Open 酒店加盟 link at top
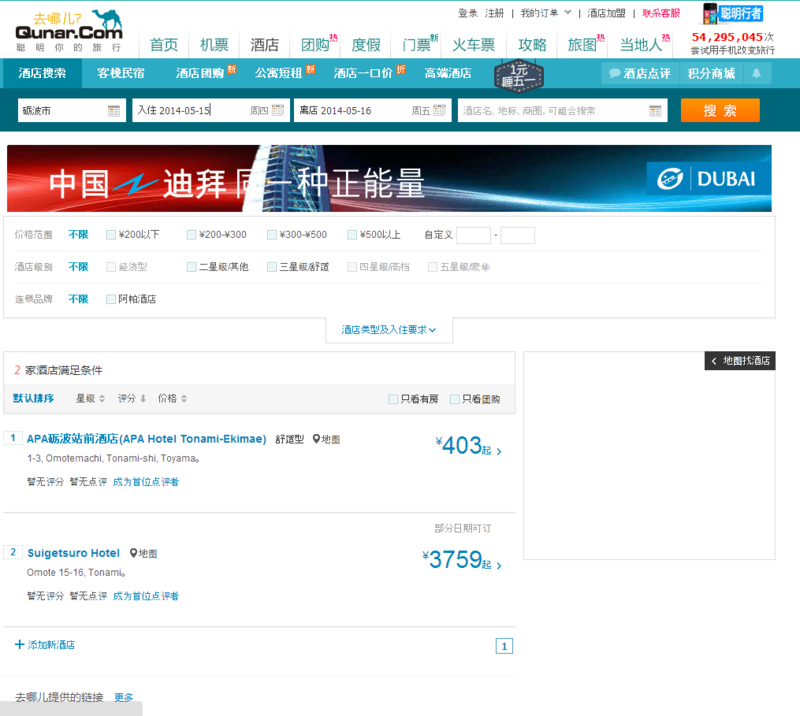Image resolution: width=800 pixels, height=716 pixels. pyautogui.click(x=606, y=13)
